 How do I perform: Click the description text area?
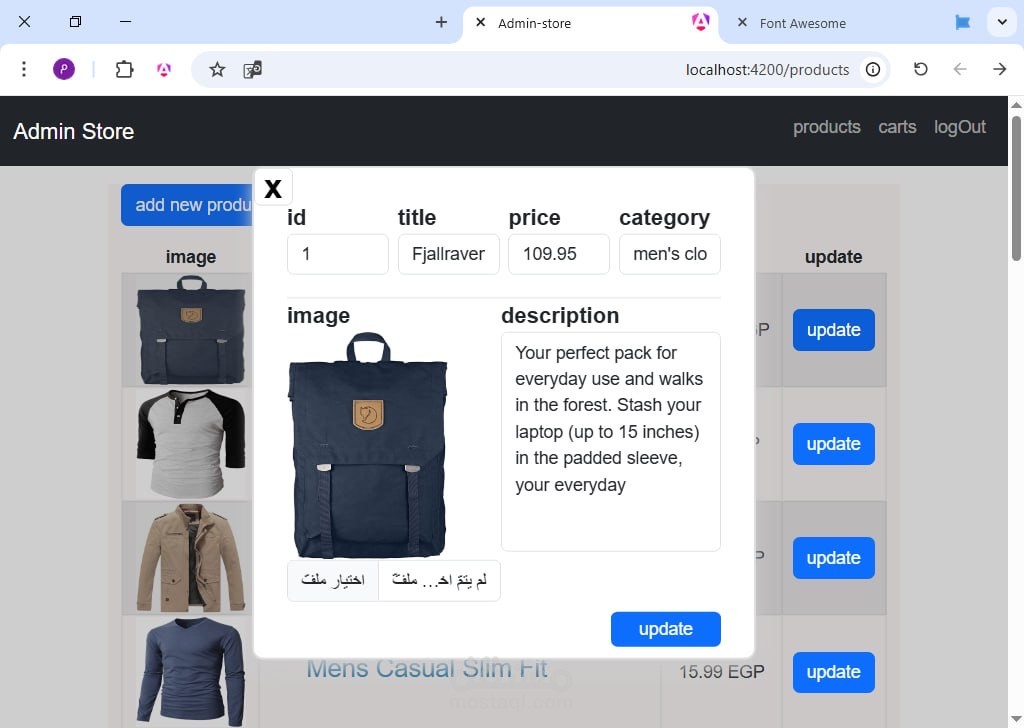coord(611,441)
